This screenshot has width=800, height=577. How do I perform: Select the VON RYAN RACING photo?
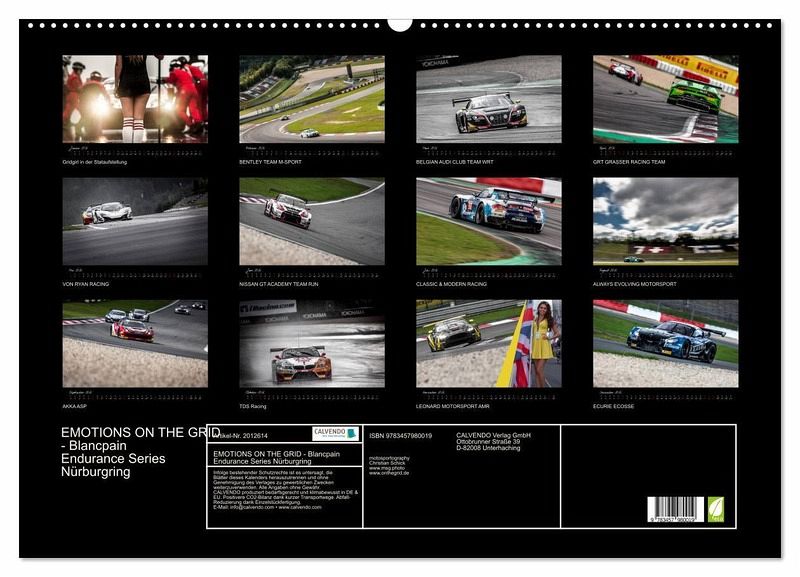[135, 221]
